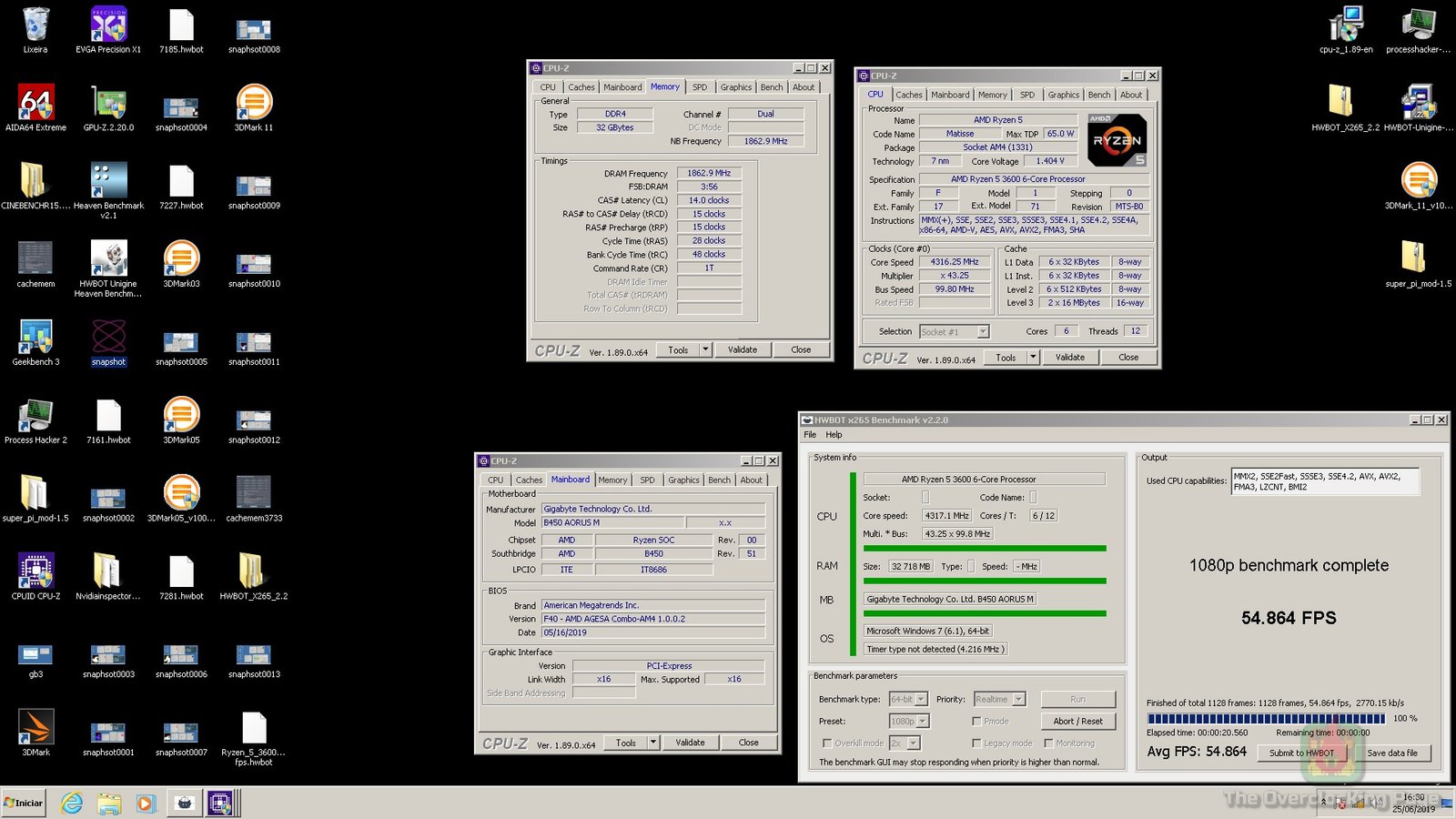
Task: Open GPU-Z 2.2.0 from the desktop
Action: (107, 100)
